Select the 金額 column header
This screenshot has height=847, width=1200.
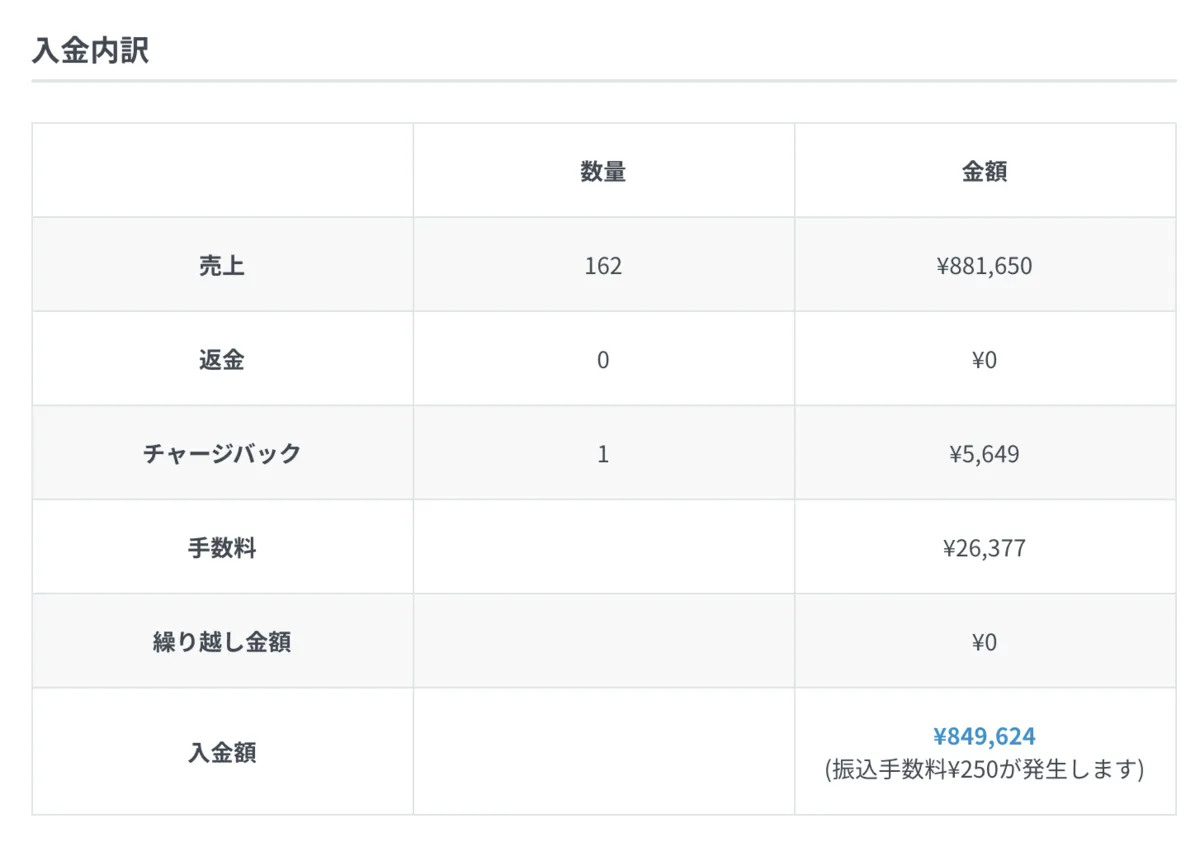click(x=985, y=171)
